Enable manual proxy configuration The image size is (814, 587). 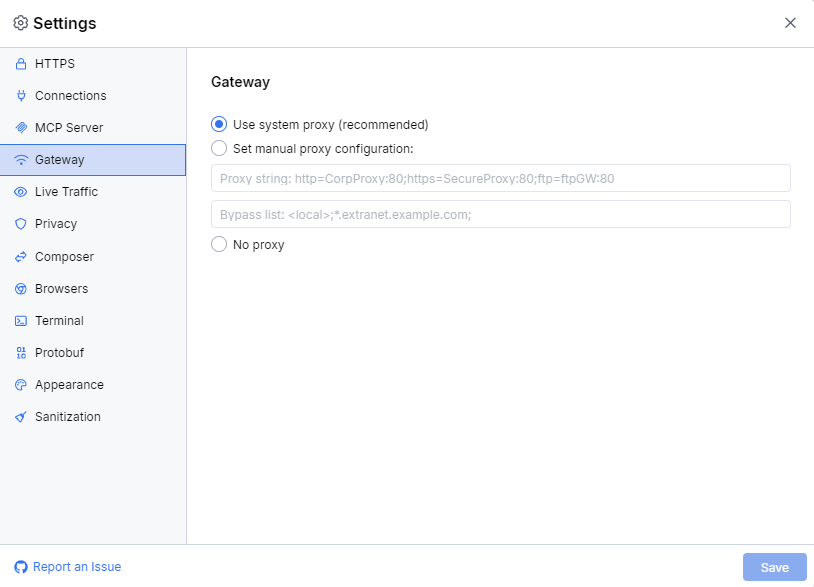(x=219, y=148)
